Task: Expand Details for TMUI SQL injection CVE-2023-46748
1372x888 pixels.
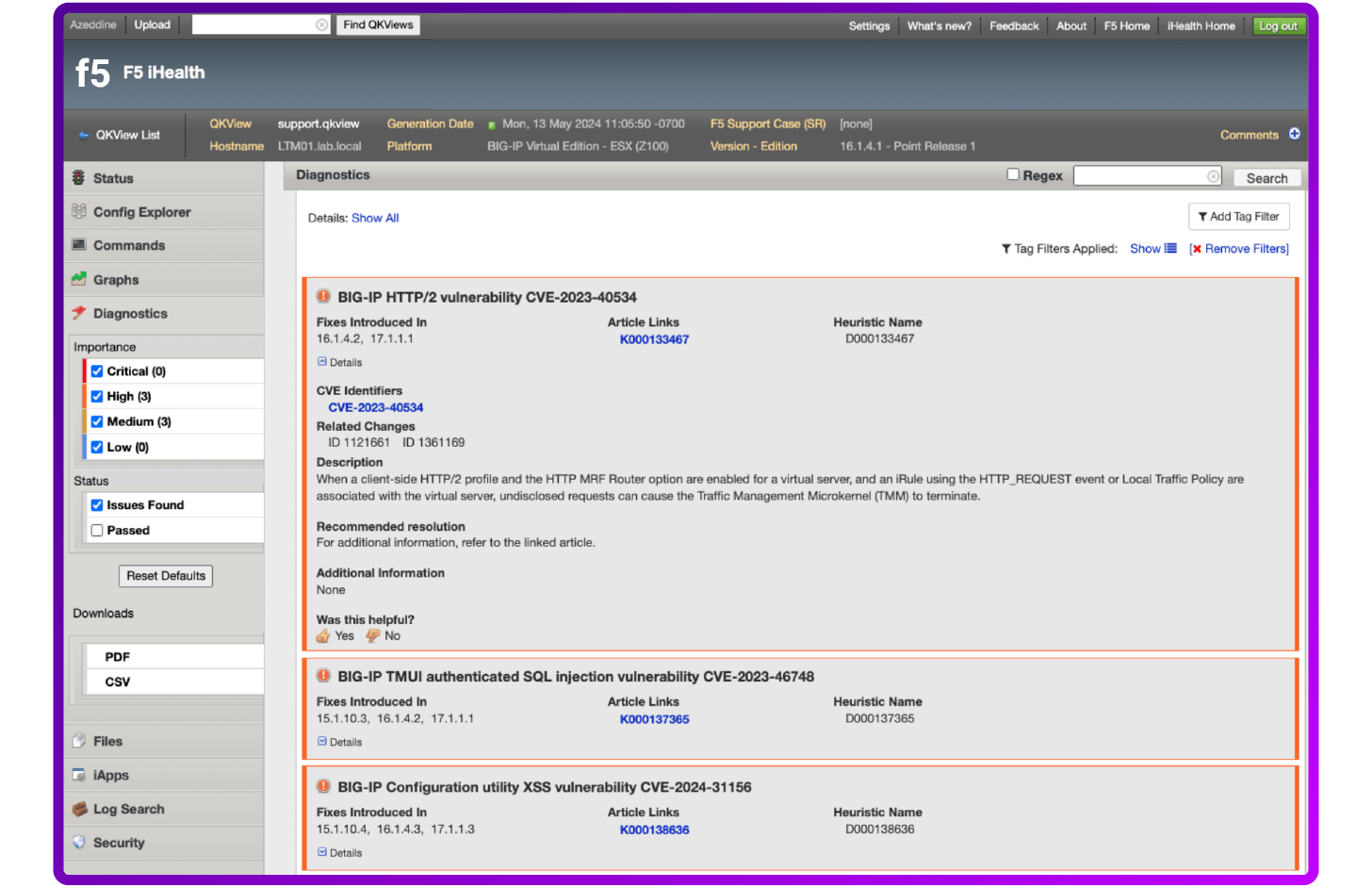Action: point(339,742)
